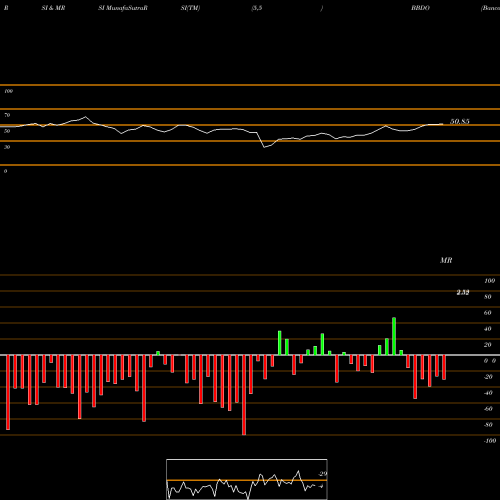Click the '-20' label on MR axis
500x500 pixels.
488,377
